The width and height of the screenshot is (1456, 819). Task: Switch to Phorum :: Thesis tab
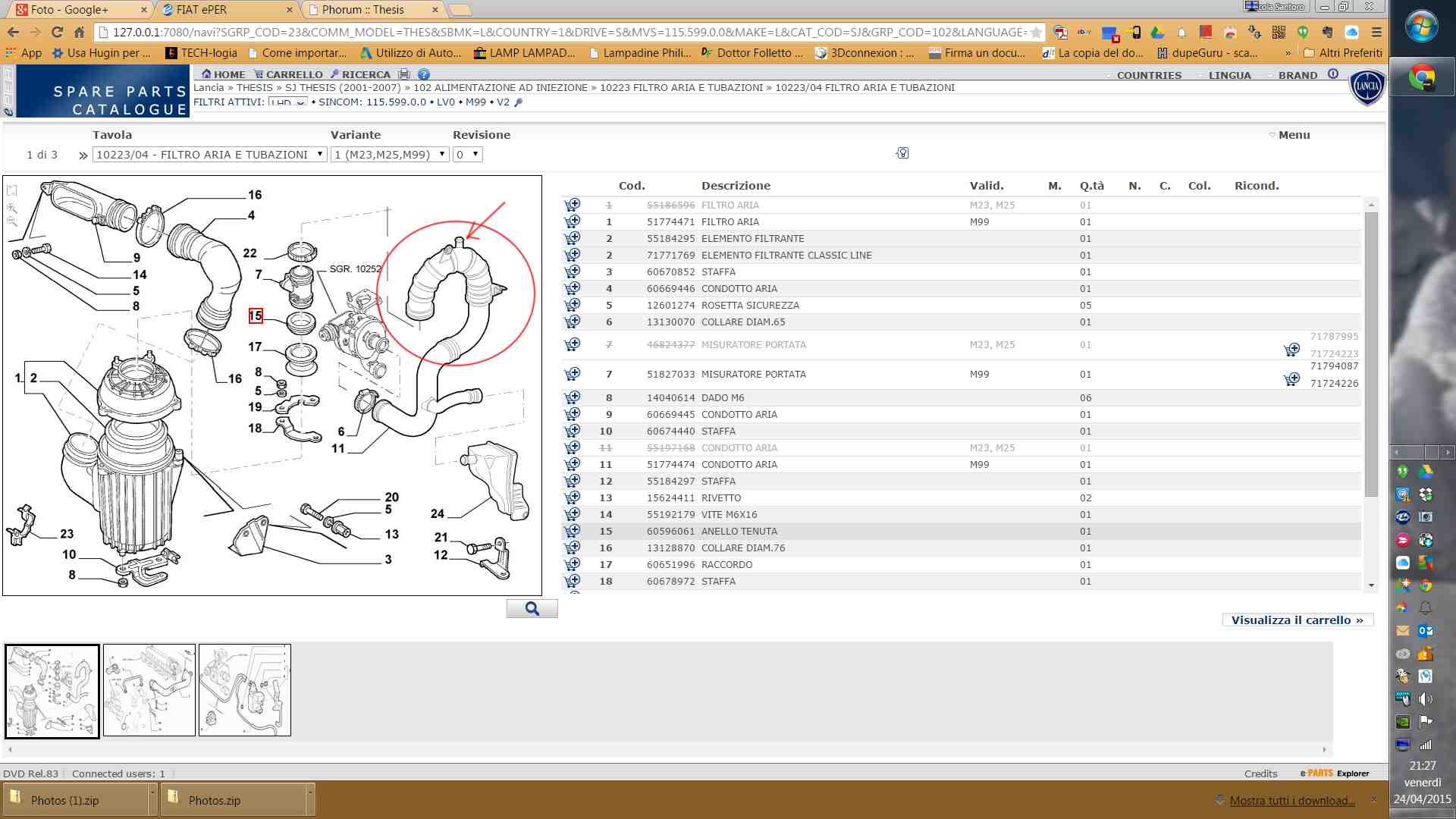coord(373,10)
